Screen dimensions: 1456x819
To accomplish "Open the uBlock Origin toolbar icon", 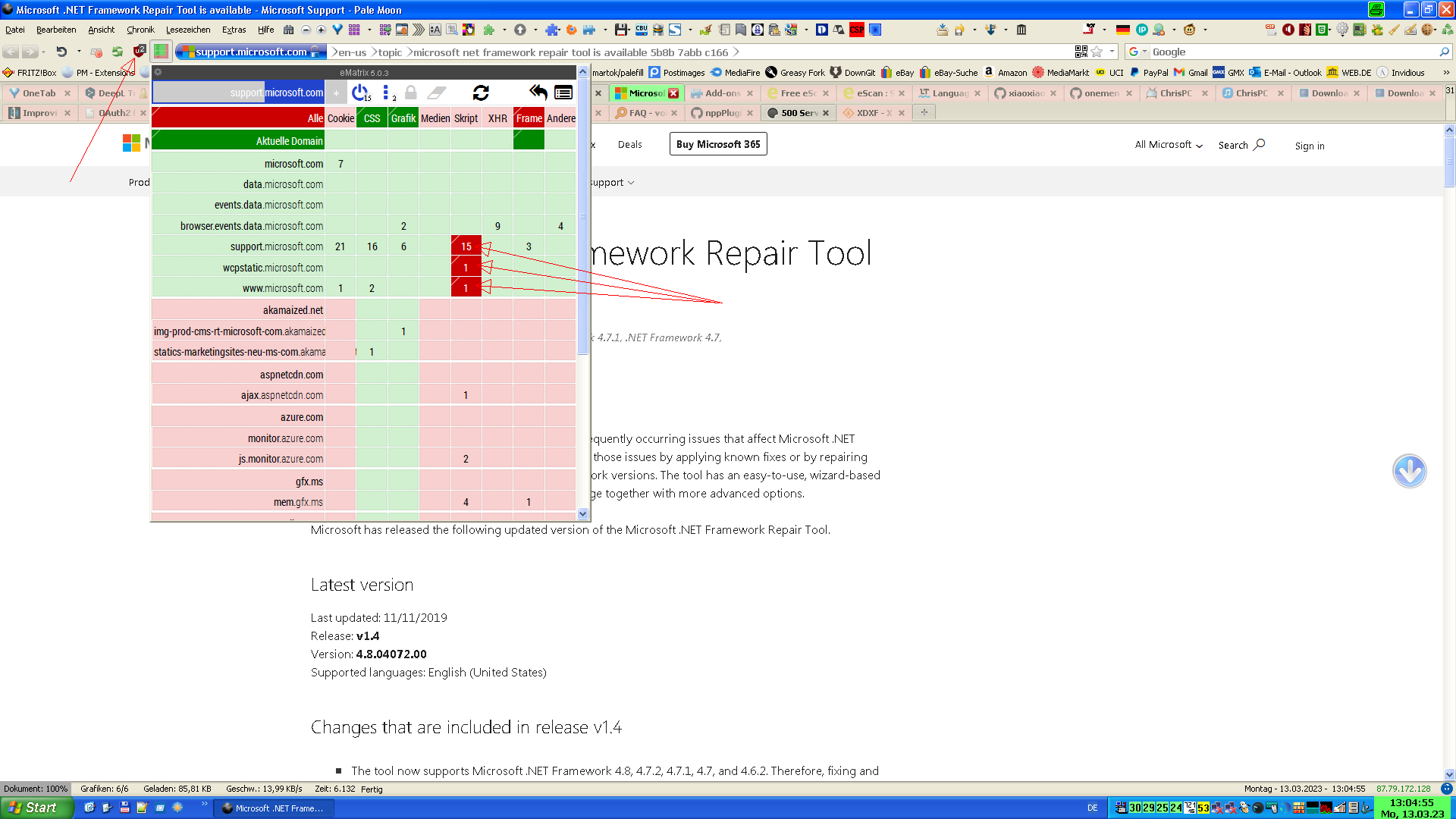I will coord(140,51).
